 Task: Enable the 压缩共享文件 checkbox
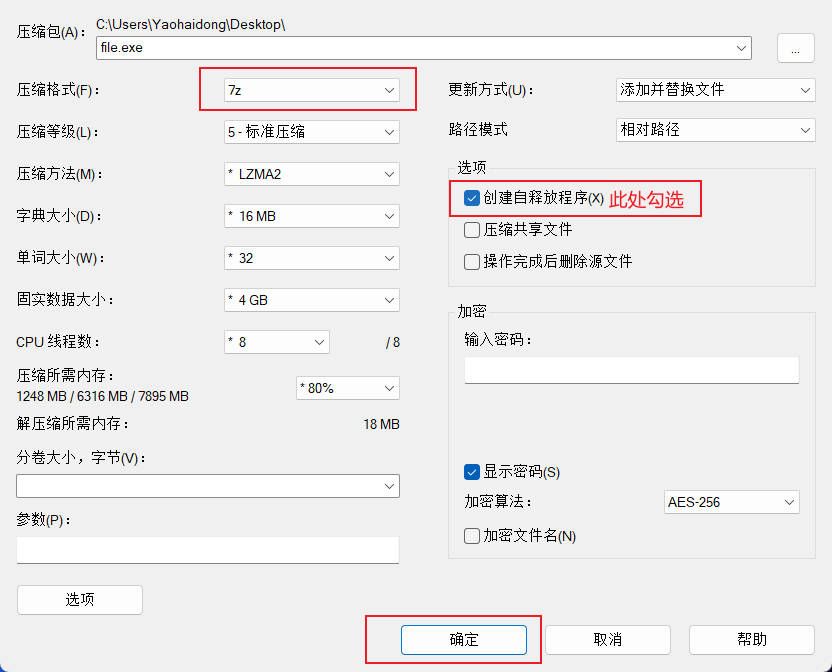click(472, 230)
